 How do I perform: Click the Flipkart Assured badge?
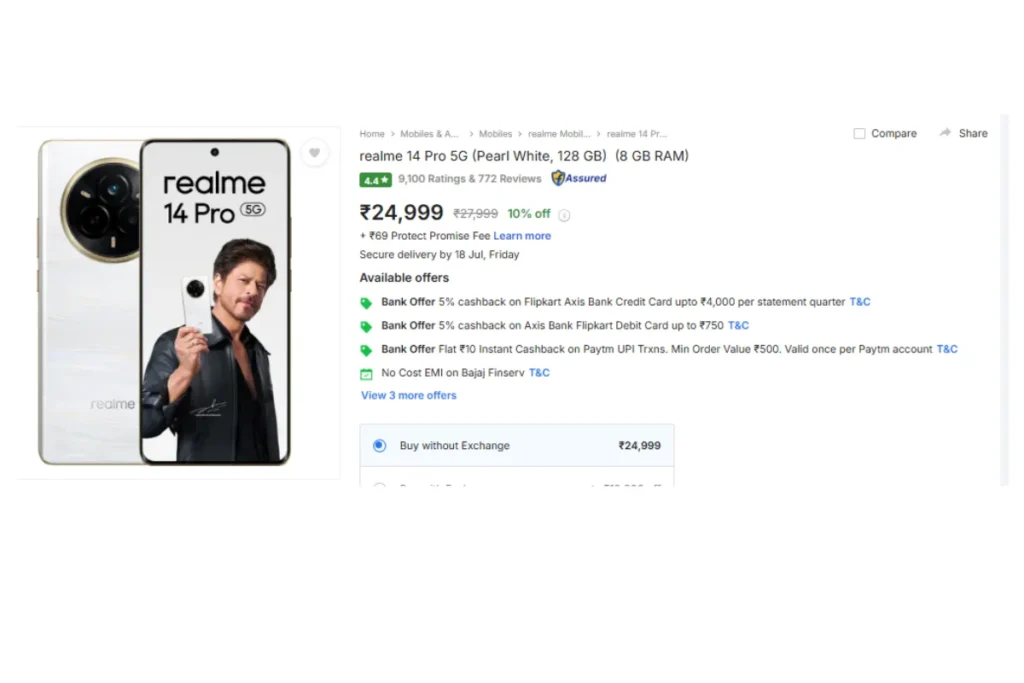(x=579, y=178)
